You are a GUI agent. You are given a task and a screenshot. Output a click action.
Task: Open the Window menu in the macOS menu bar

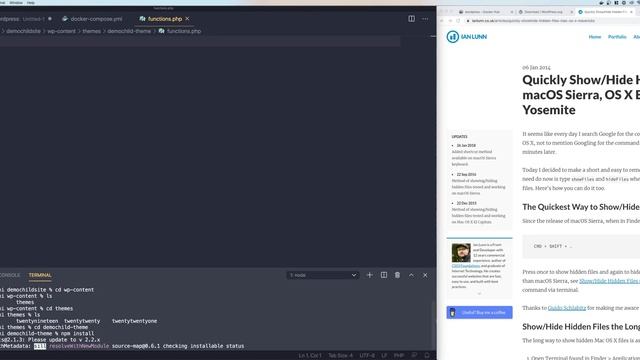point(16,2)
